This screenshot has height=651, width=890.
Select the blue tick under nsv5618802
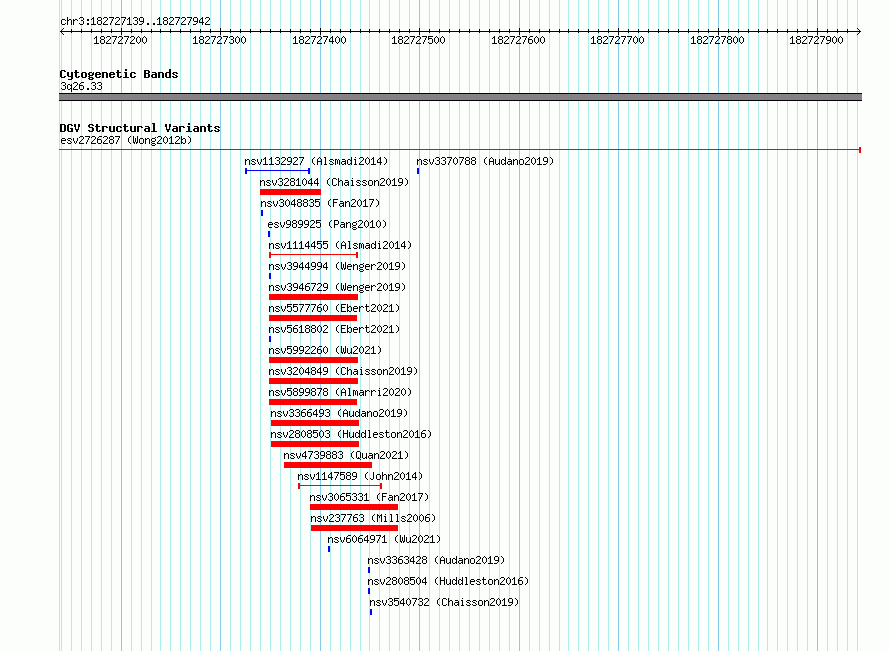tap(270, 339)
